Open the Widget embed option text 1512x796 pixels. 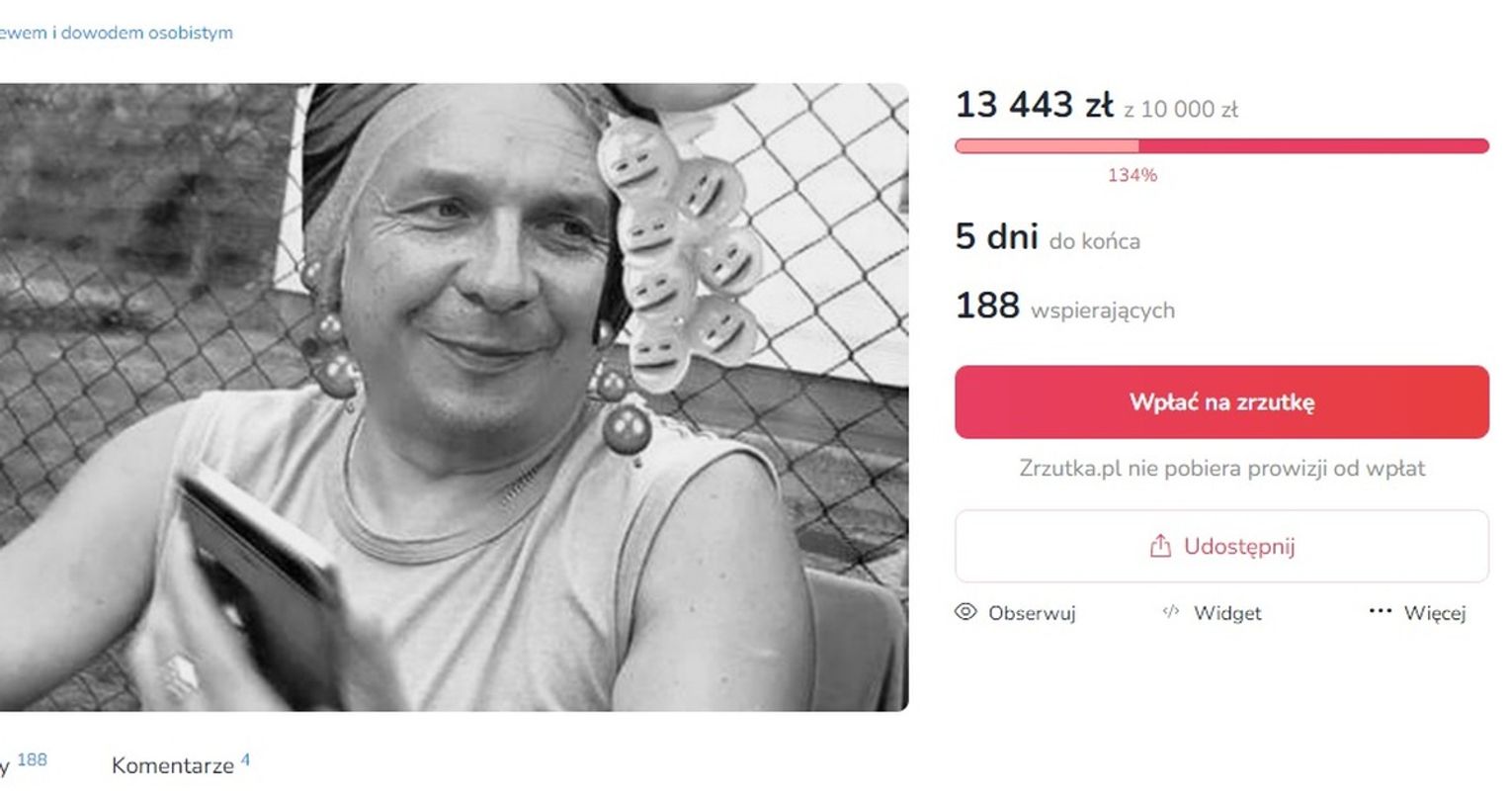(1227, 613)
